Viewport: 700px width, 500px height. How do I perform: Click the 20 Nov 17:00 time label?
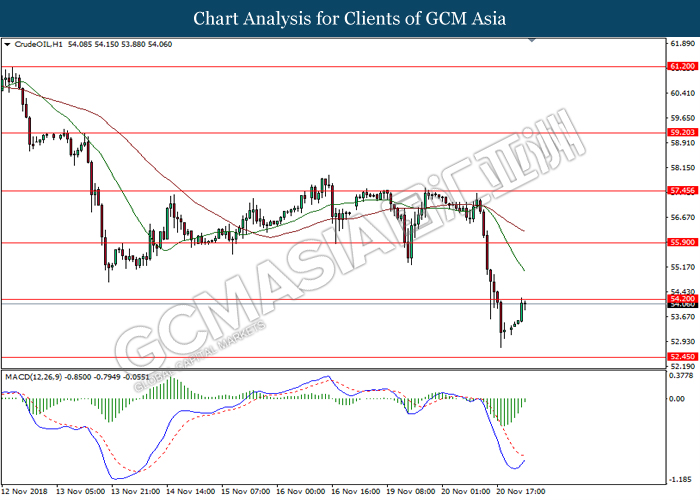point(521,491)
